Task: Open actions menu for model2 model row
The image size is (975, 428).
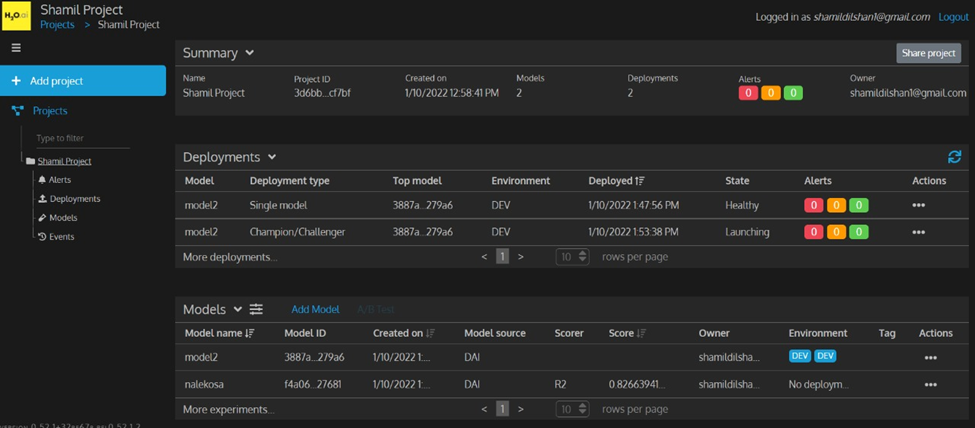Action: click(930, 357)
